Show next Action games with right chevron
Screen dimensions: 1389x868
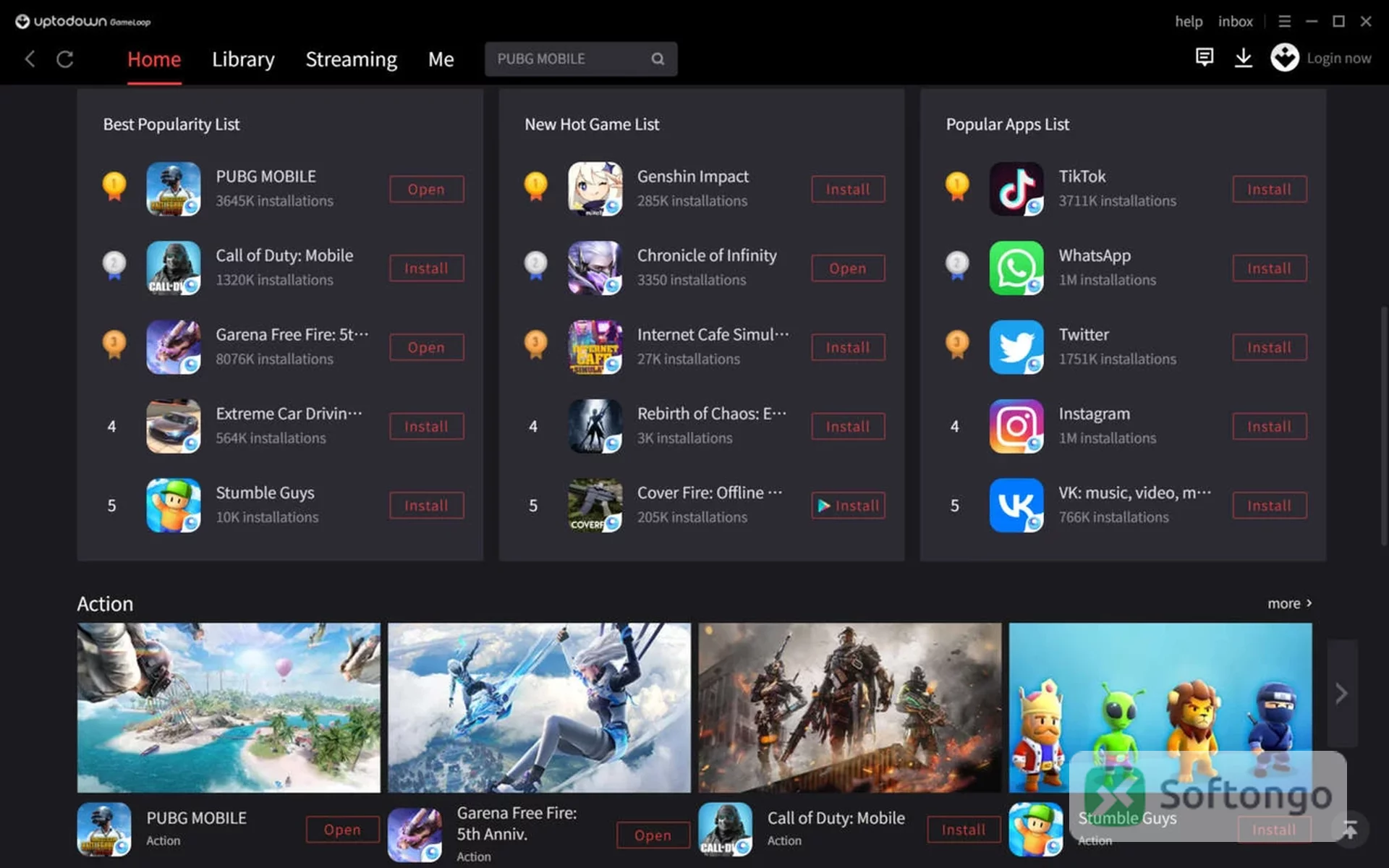point(1342,693)
